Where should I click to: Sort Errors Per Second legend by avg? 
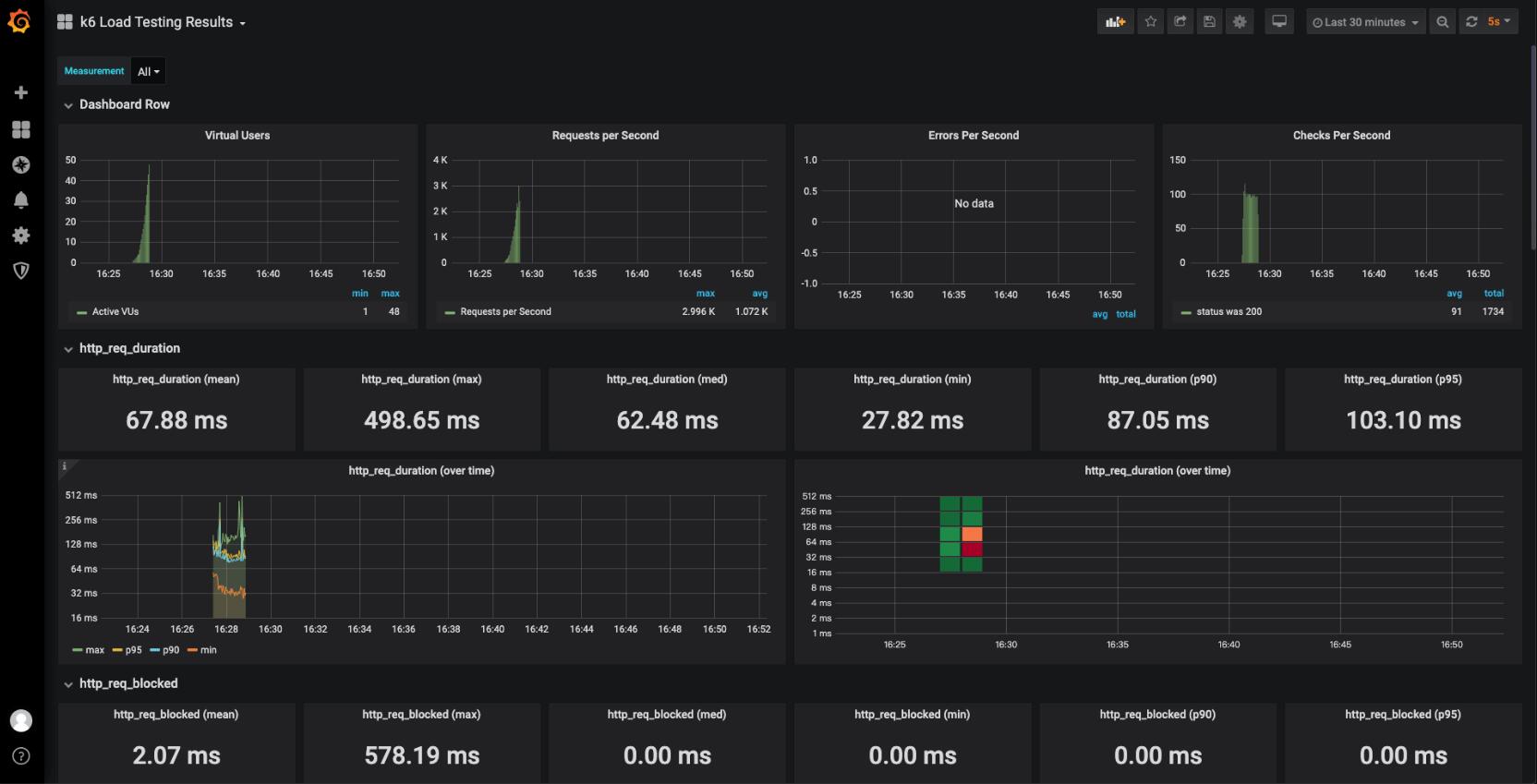pyautogui.click(x=1100, y=315)
